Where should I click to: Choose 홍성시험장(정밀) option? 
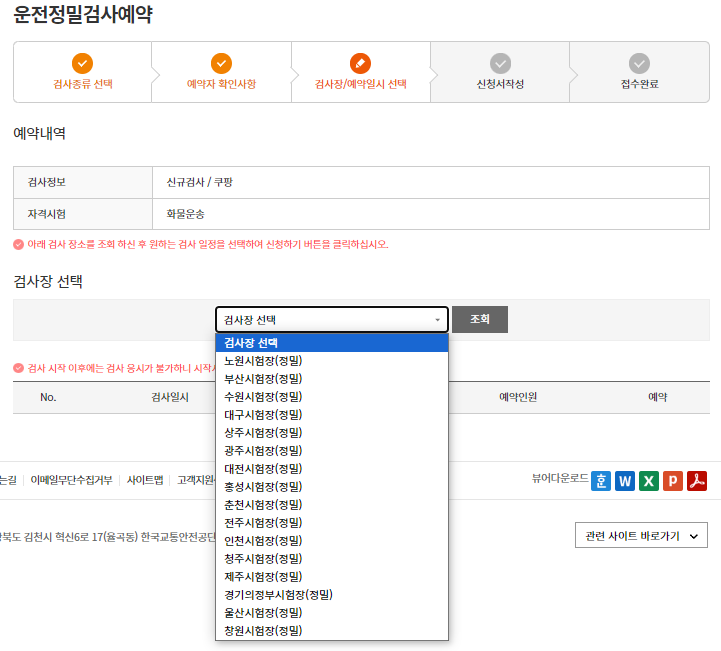[x=332, y=487]
